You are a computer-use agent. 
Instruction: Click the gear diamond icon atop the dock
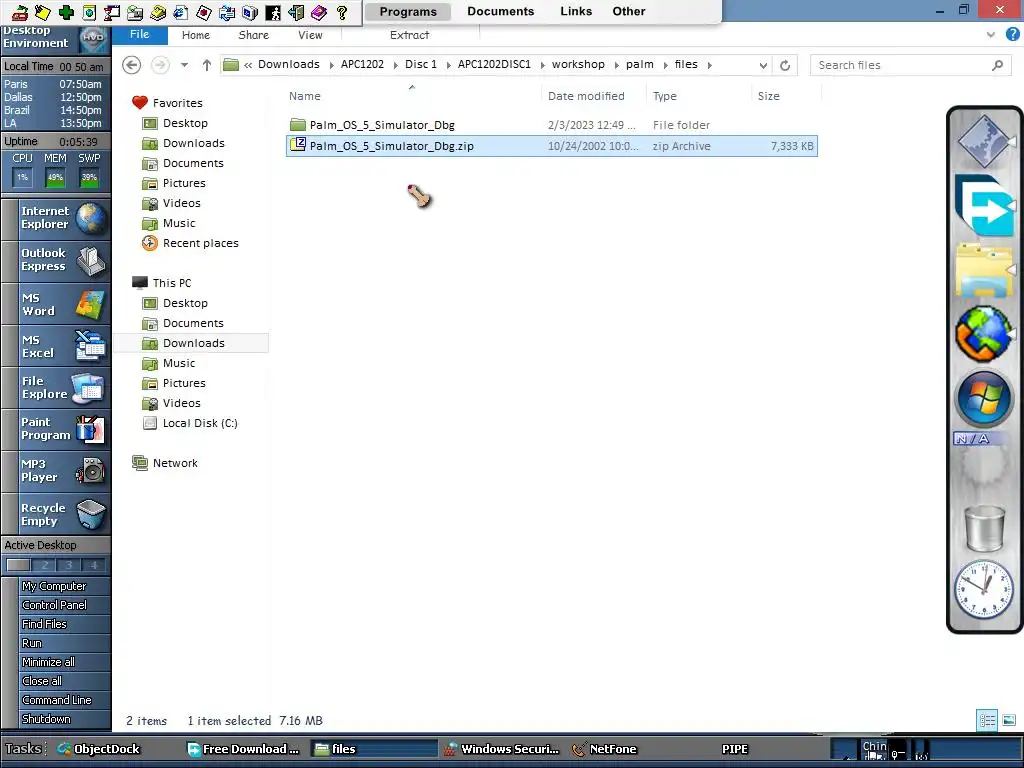[x=984, y=142]
